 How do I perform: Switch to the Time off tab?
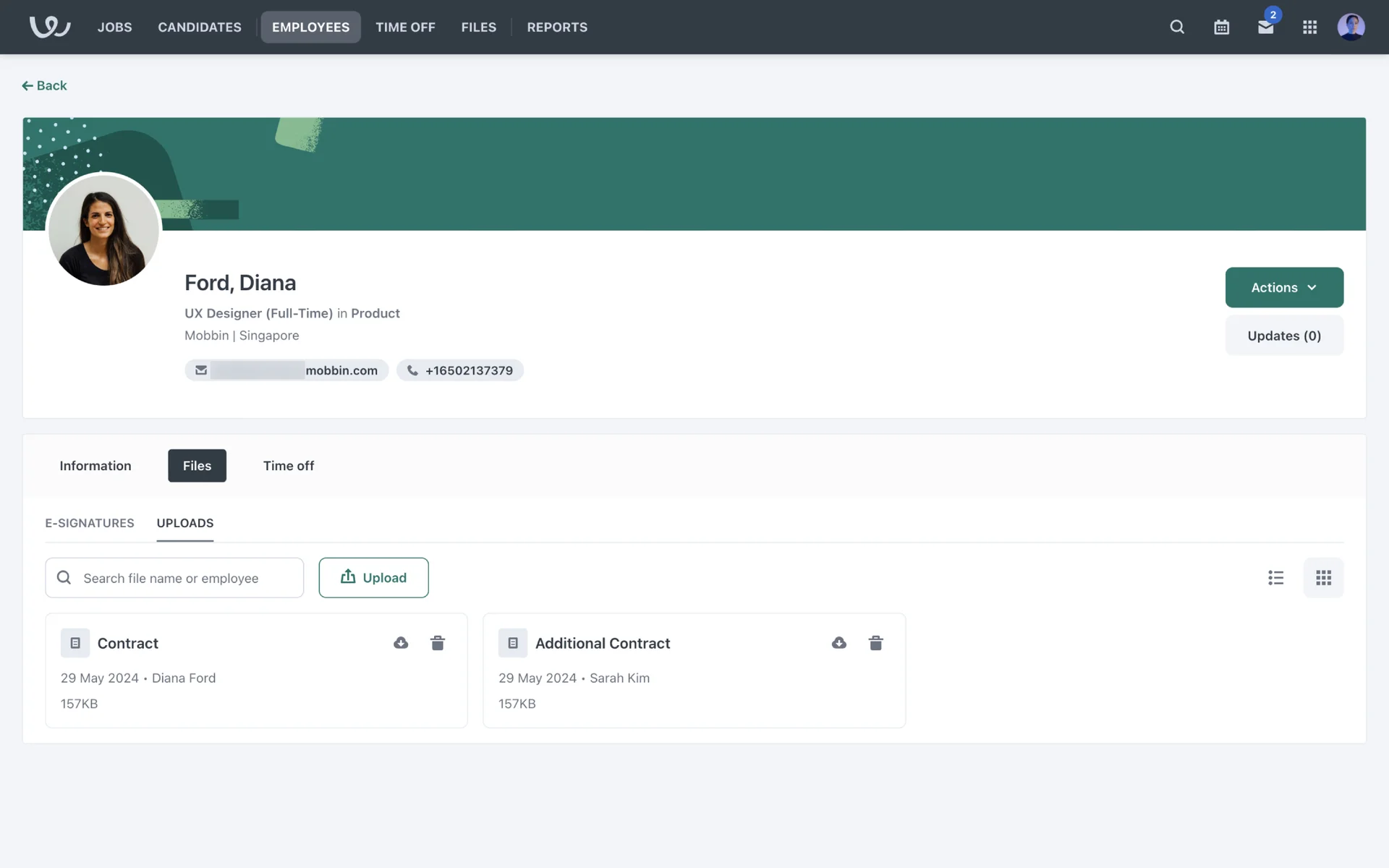click(288, 466)
